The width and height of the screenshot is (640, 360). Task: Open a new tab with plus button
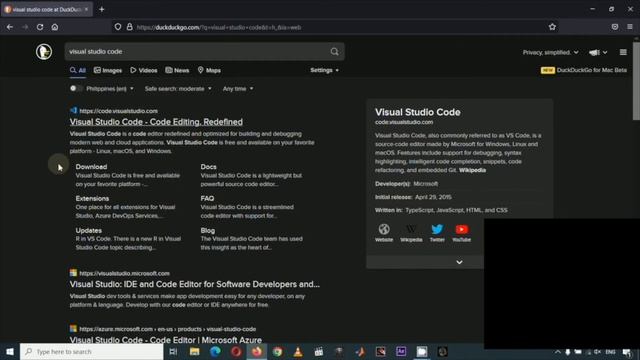[102, 9]
